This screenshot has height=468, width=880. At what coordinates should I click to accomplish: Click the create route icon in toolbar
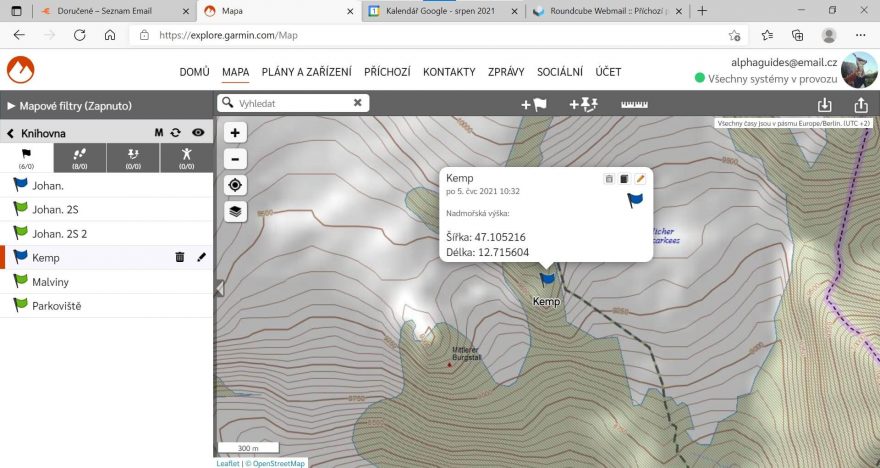pyautogui.click(x=582, y=104)
